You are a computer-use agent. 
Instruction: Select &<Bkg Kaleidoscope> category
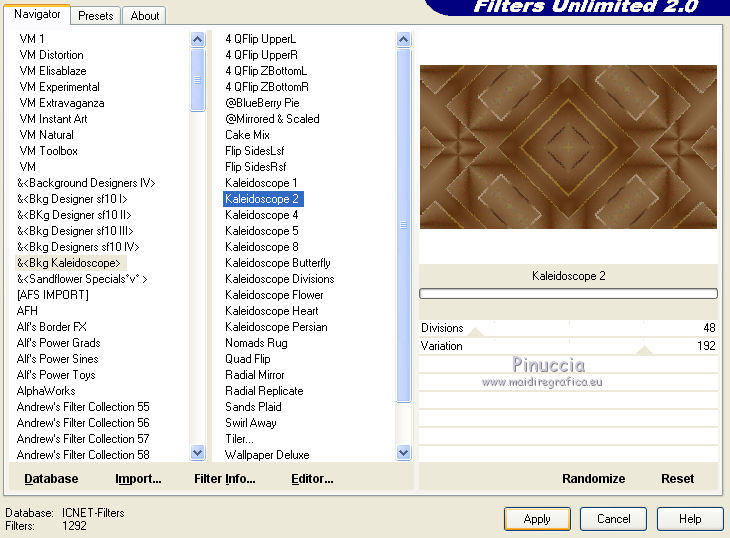coord(69,263)
